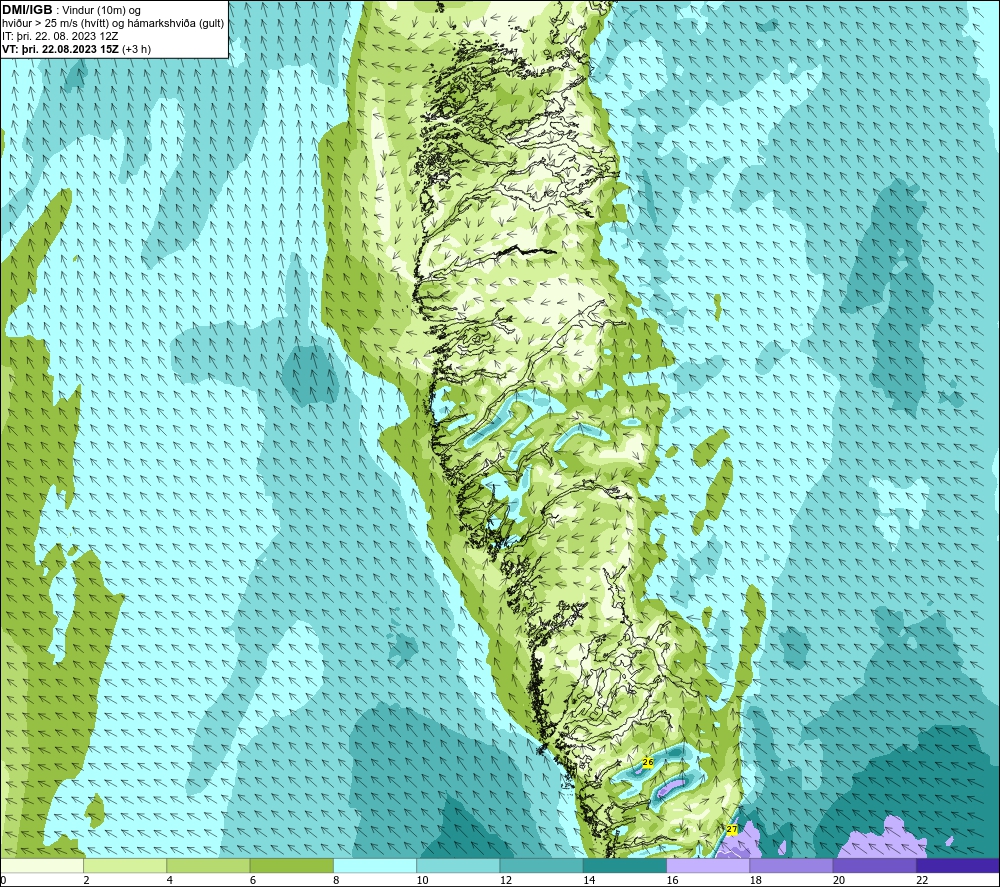
Task: Select the 18–20 m/s medium purple legend swatch
Action: (791, 865)
